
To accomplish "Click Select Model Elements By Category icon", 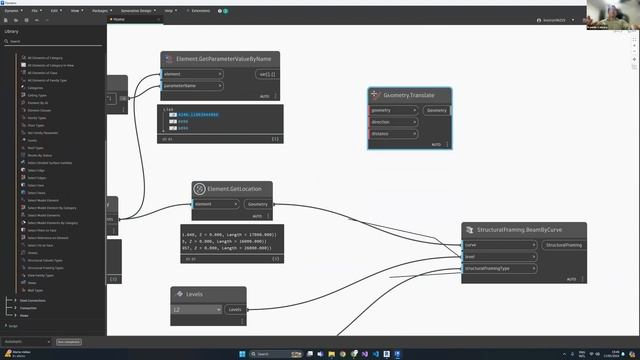I will 23,222.
